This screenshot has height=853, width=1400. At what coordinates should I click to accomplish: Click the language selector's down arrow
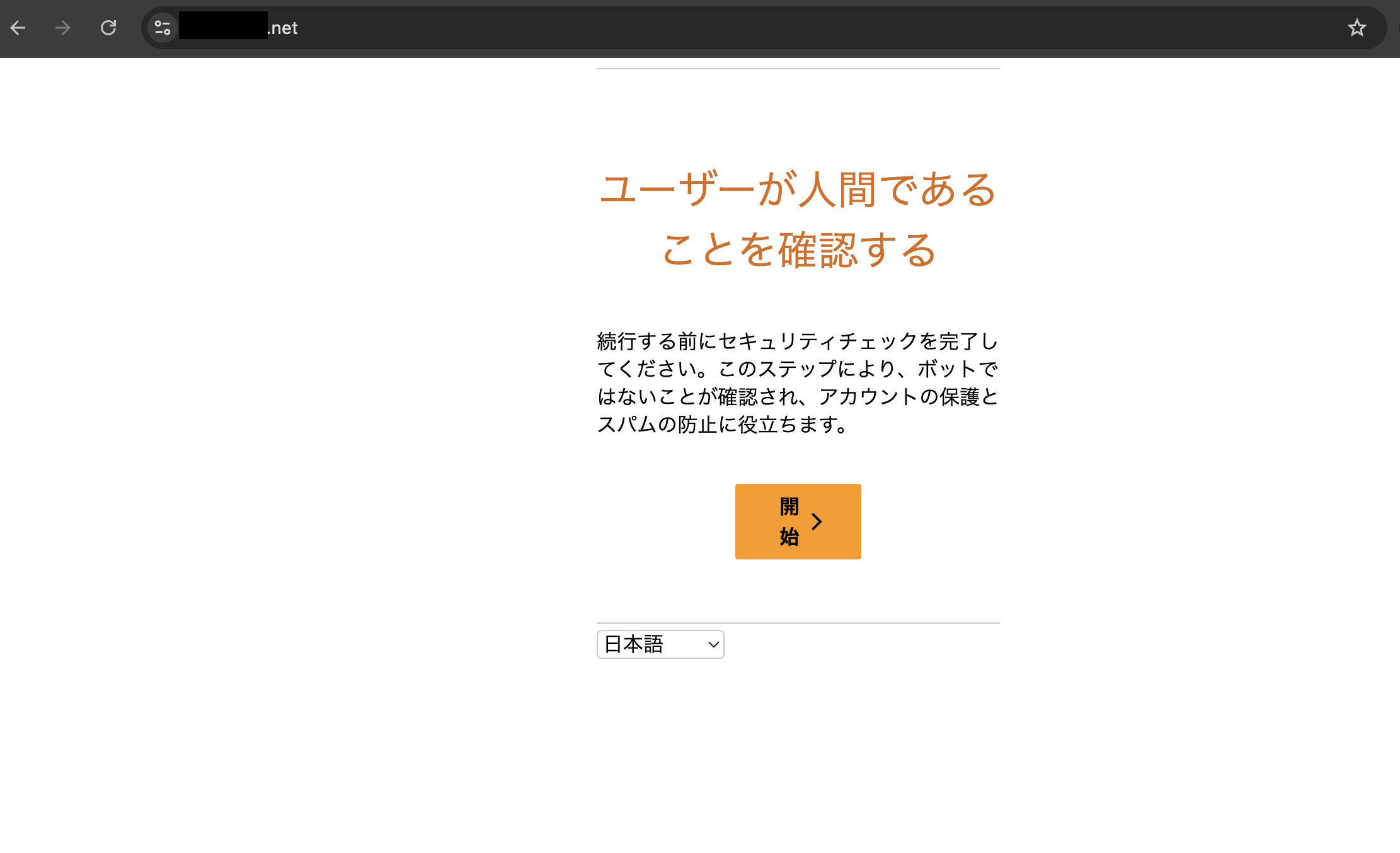tap(713, 644)
